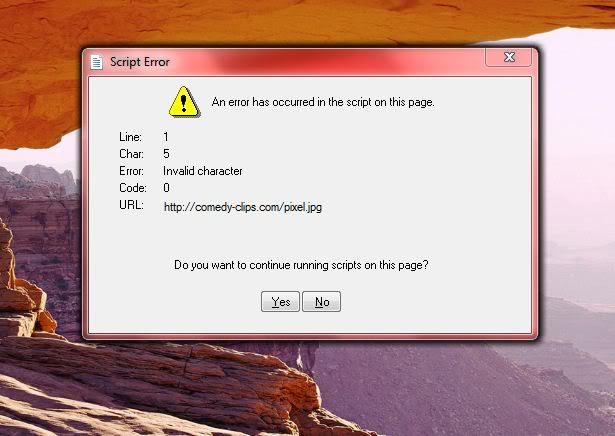Click the Code value 0
Image resolution: width=615 pixels, height=436 pixels.
click(x=166, y=188)
